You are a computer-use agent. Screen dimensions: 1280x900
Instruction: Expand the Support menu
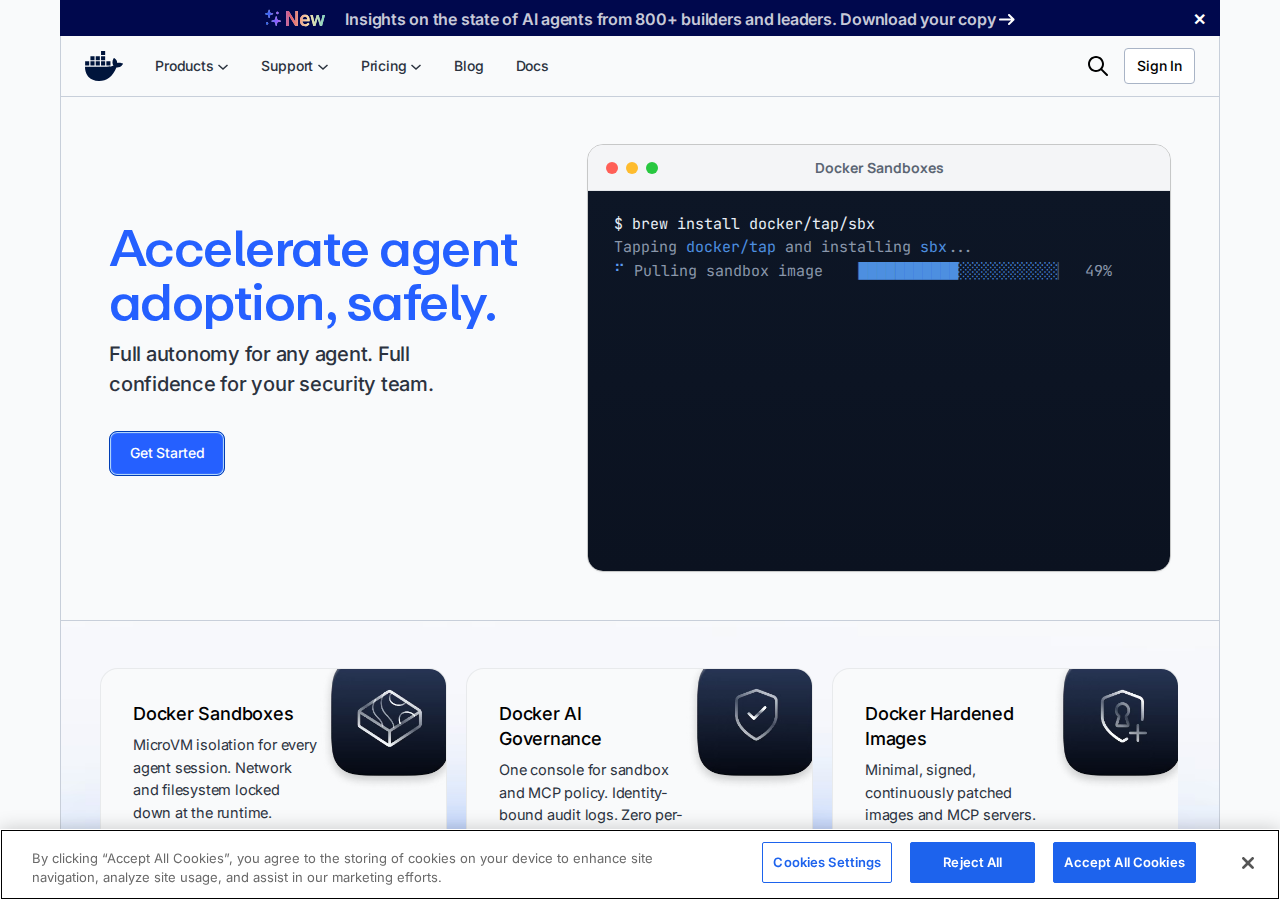click(x=295, y=66)
